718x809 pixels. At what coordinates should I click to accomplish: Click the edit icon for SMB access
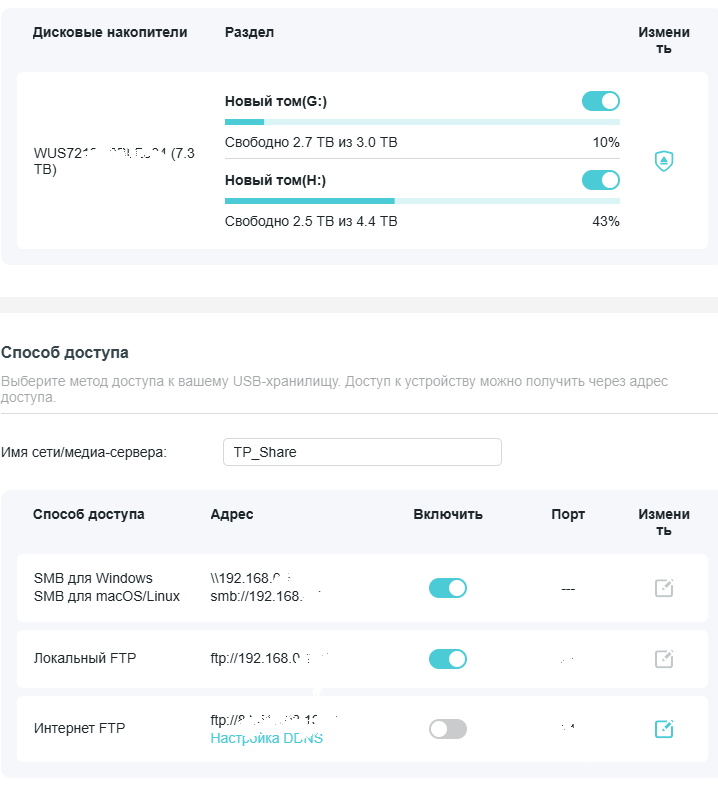pos(664,588)
